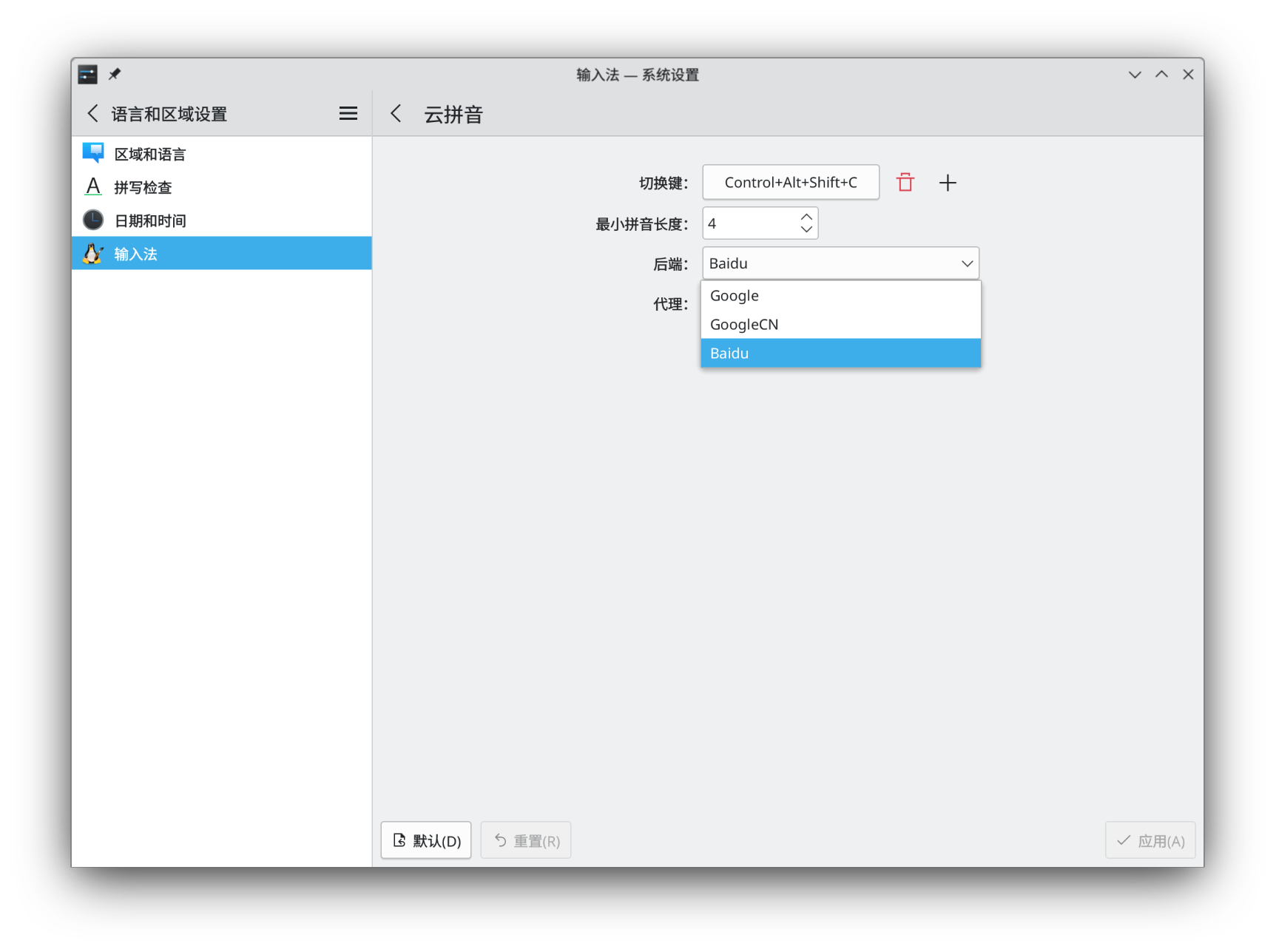Open the hamburger menu beside 语言和区域设置
This screenshot has width=1276, height=952.
click(348, 112)
